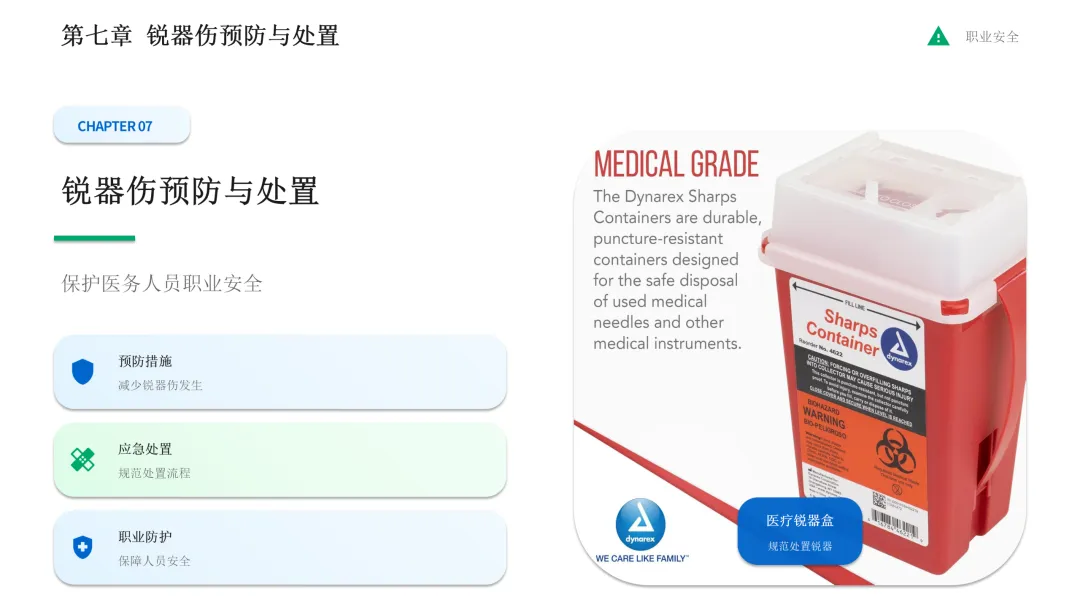This screenshot has height=608, width=1080.
Task: Open the 应急处置 card
Action: click(280, 459)
